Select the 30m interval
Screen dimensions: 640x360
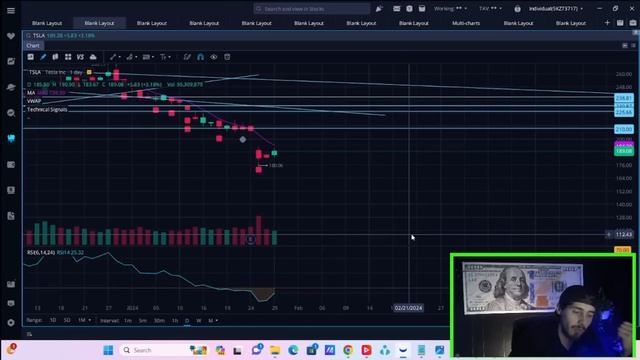(159, 320)
